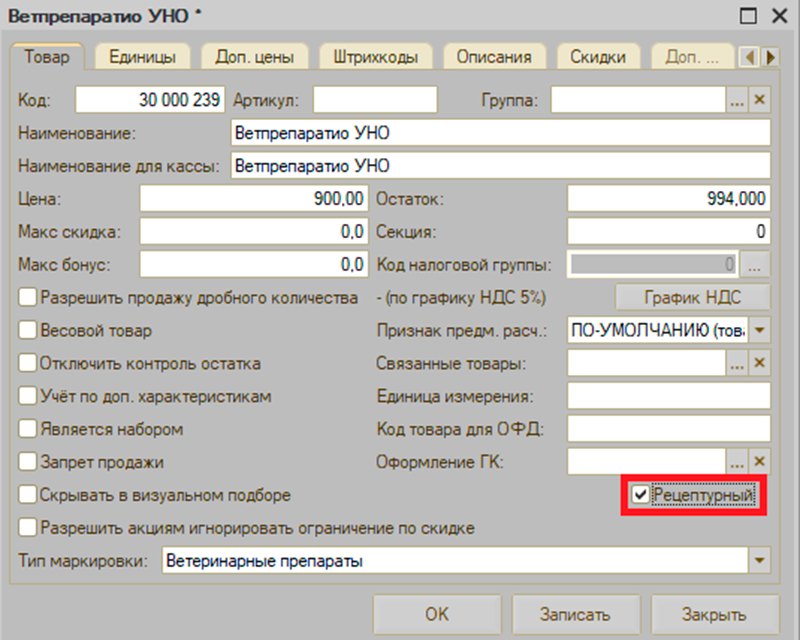Click the Остаток field showing 994,000
Viewport: 800px width, 640px height.
(669, 199)
